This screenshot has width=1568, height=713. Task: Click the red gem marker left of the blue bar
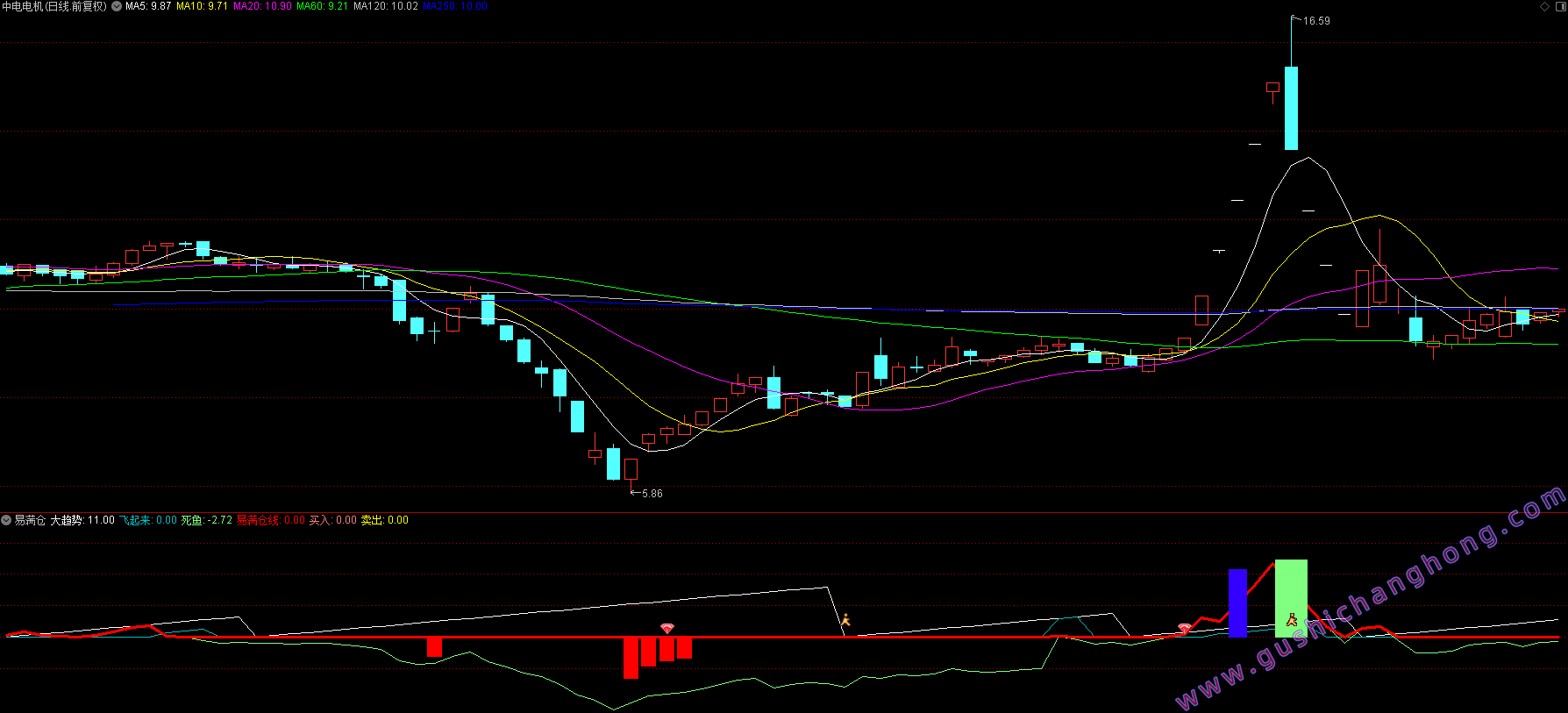pos(1185,629)
